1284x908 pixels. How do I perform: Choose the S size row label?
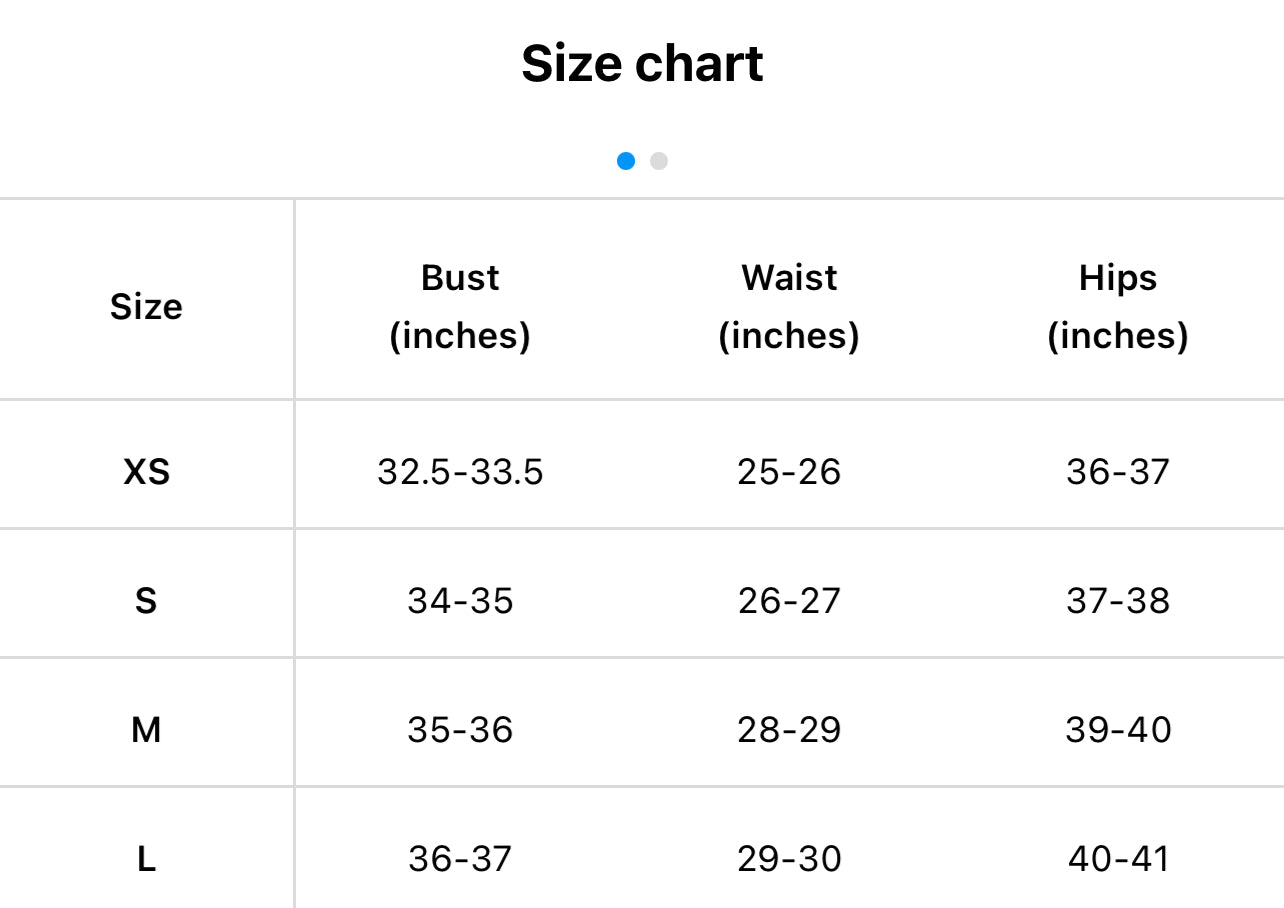pyautogui.click(x=146, y=601)
